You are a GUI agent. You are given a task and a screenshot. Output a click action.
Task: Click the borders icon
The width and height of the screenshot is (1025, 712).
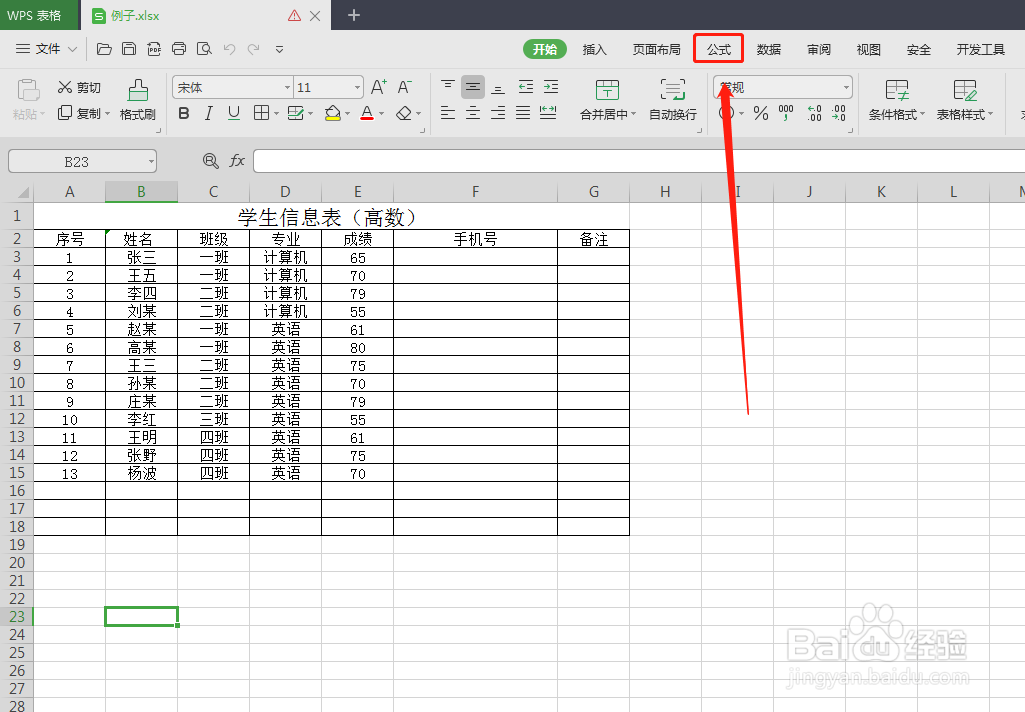(x=261, y=114)
